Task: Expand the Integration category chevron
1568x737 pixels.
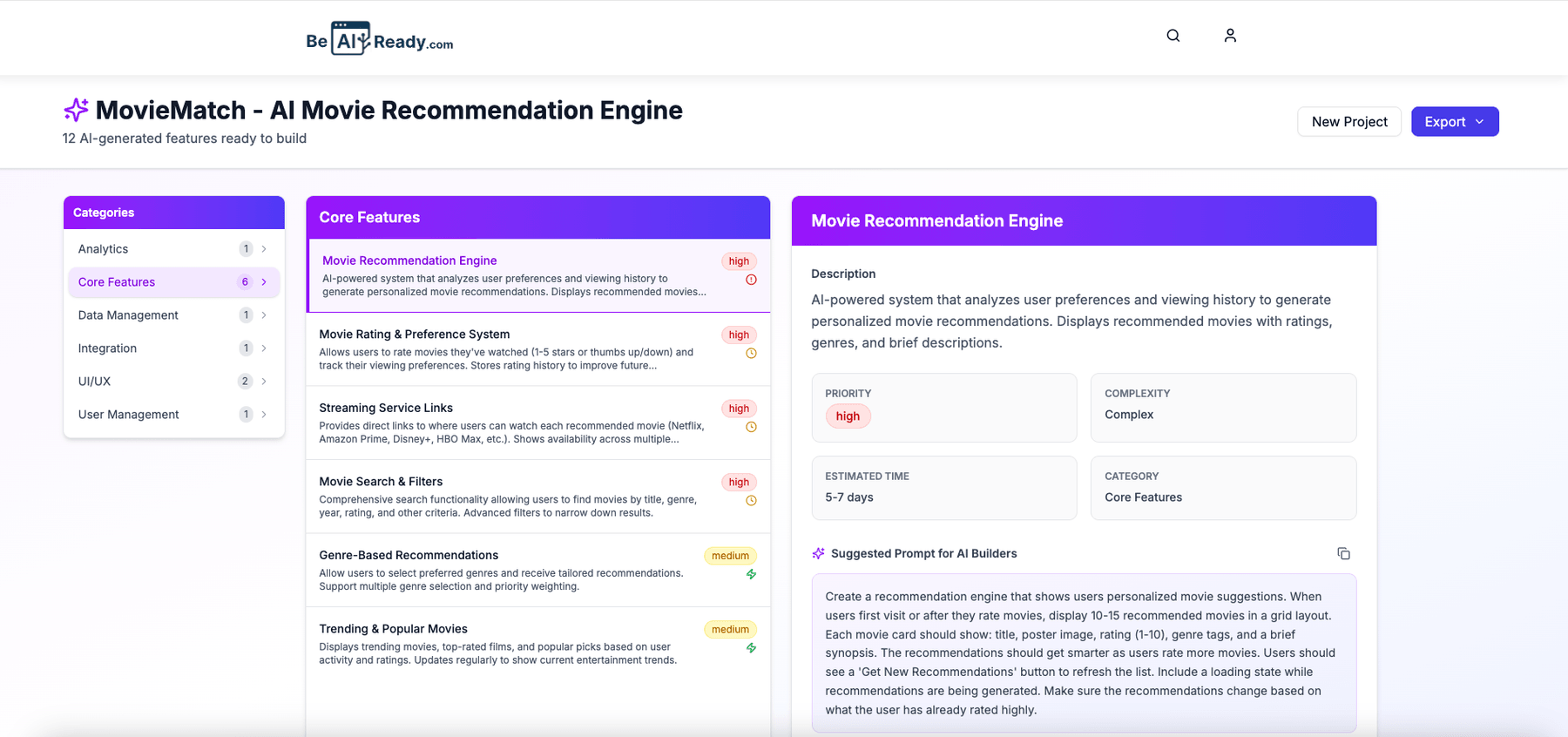Action: click(x=264, y=348)
